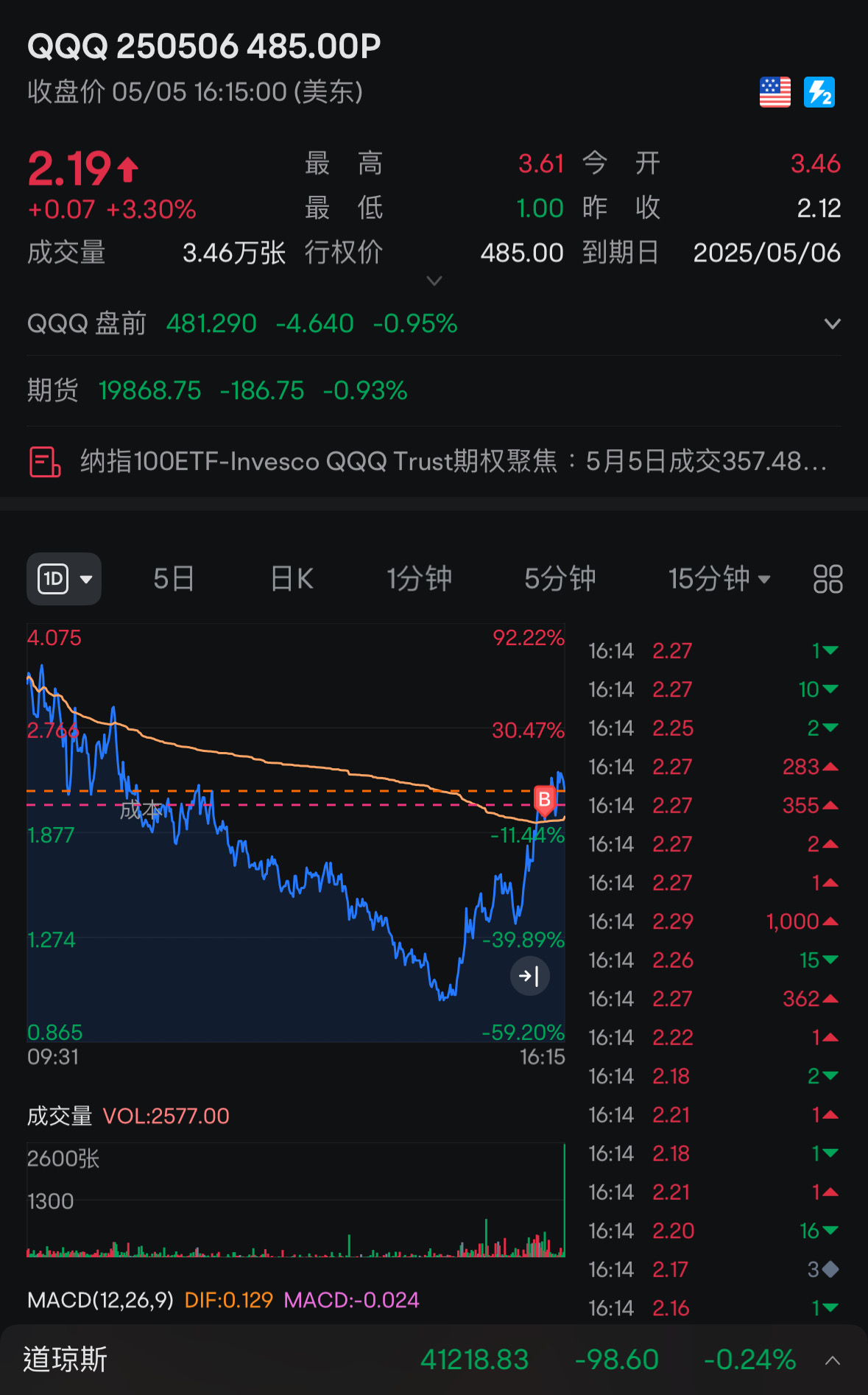Tap the DIF:0.129 value
Image resolution: width=868 pixels, height=1395 pixels.
pyautogui.click(x=229, y=1300)
